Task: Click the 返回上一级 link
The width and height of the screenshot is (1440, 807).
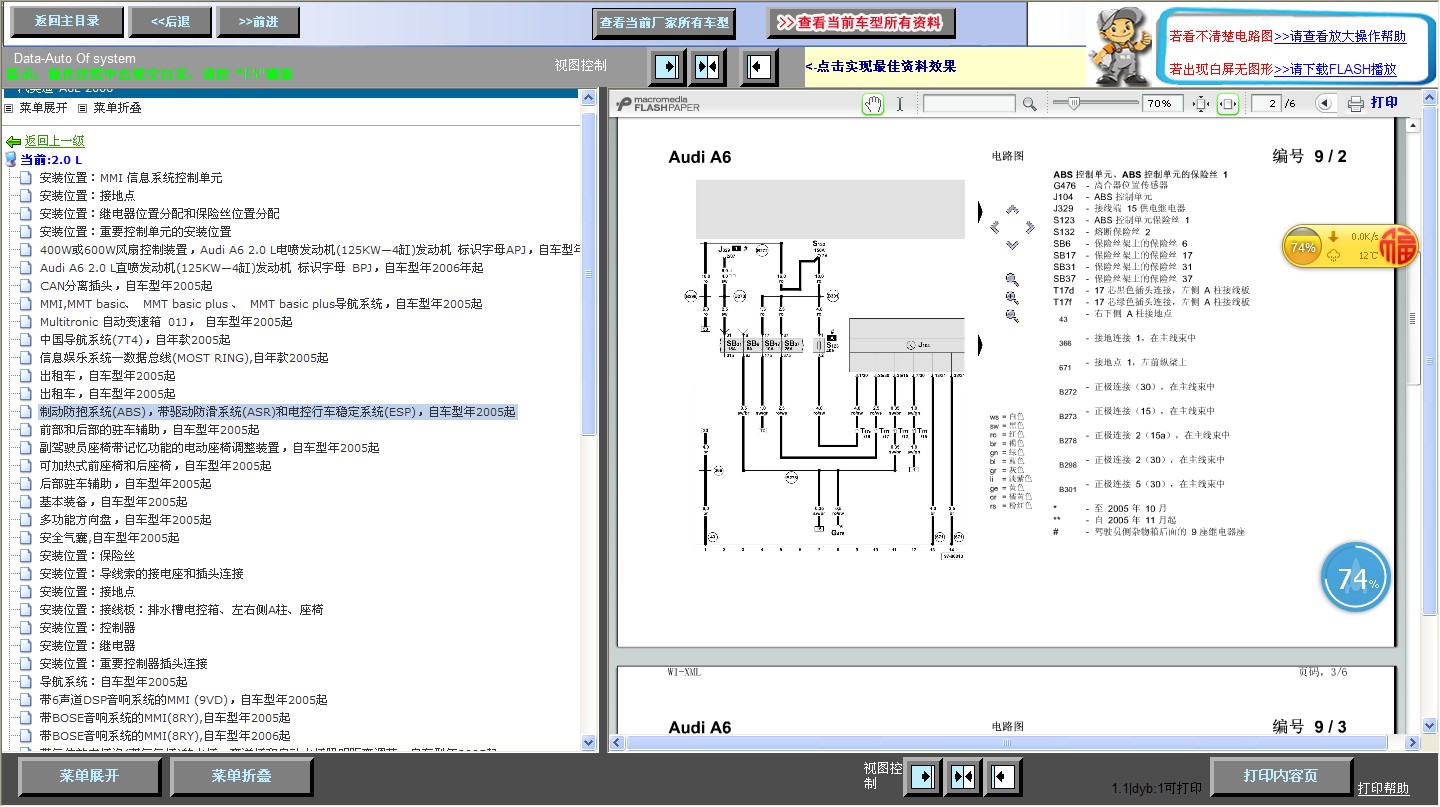Action: [x=55, y=142]
